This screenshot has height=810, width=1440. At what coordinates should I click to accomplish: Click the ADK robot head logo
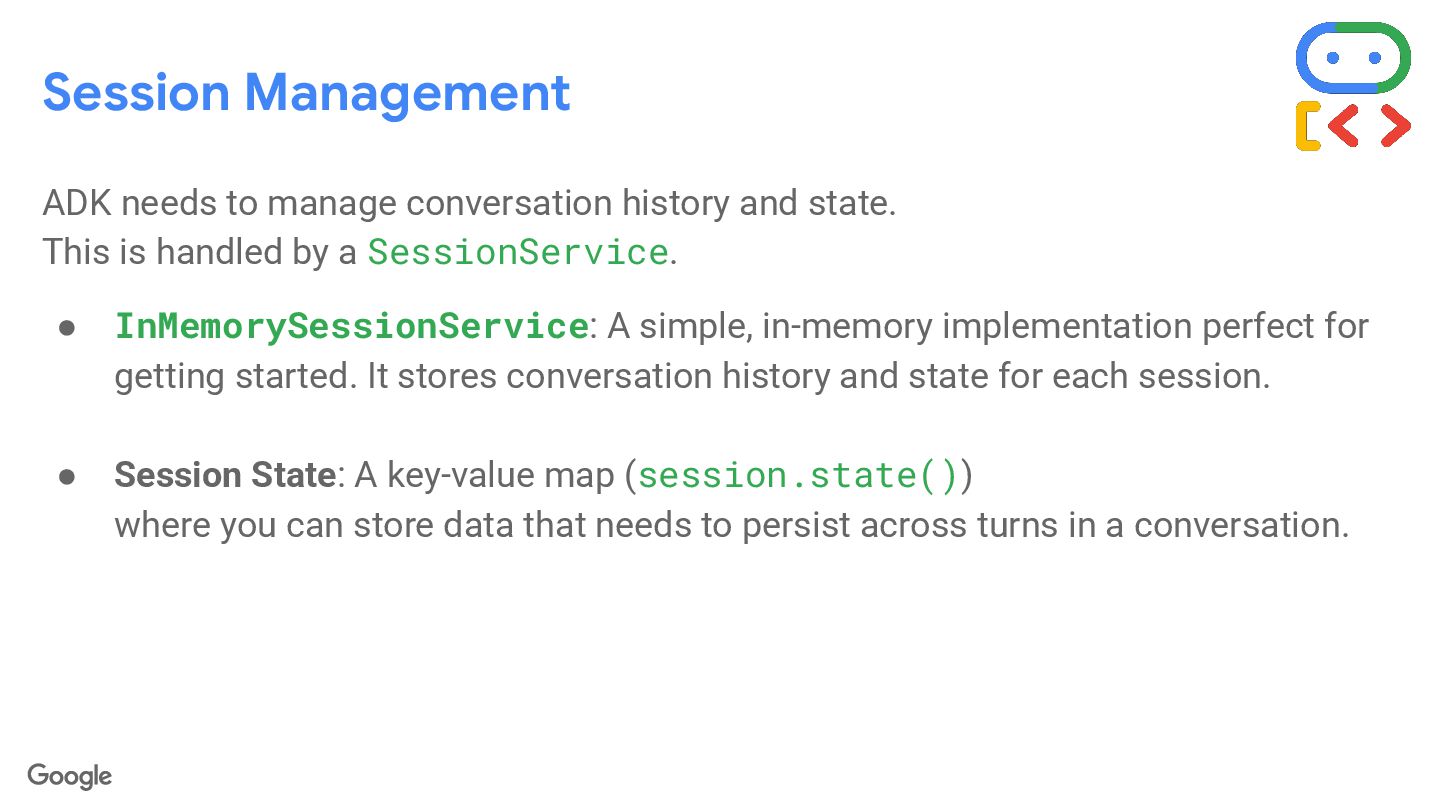(1353, 57)
